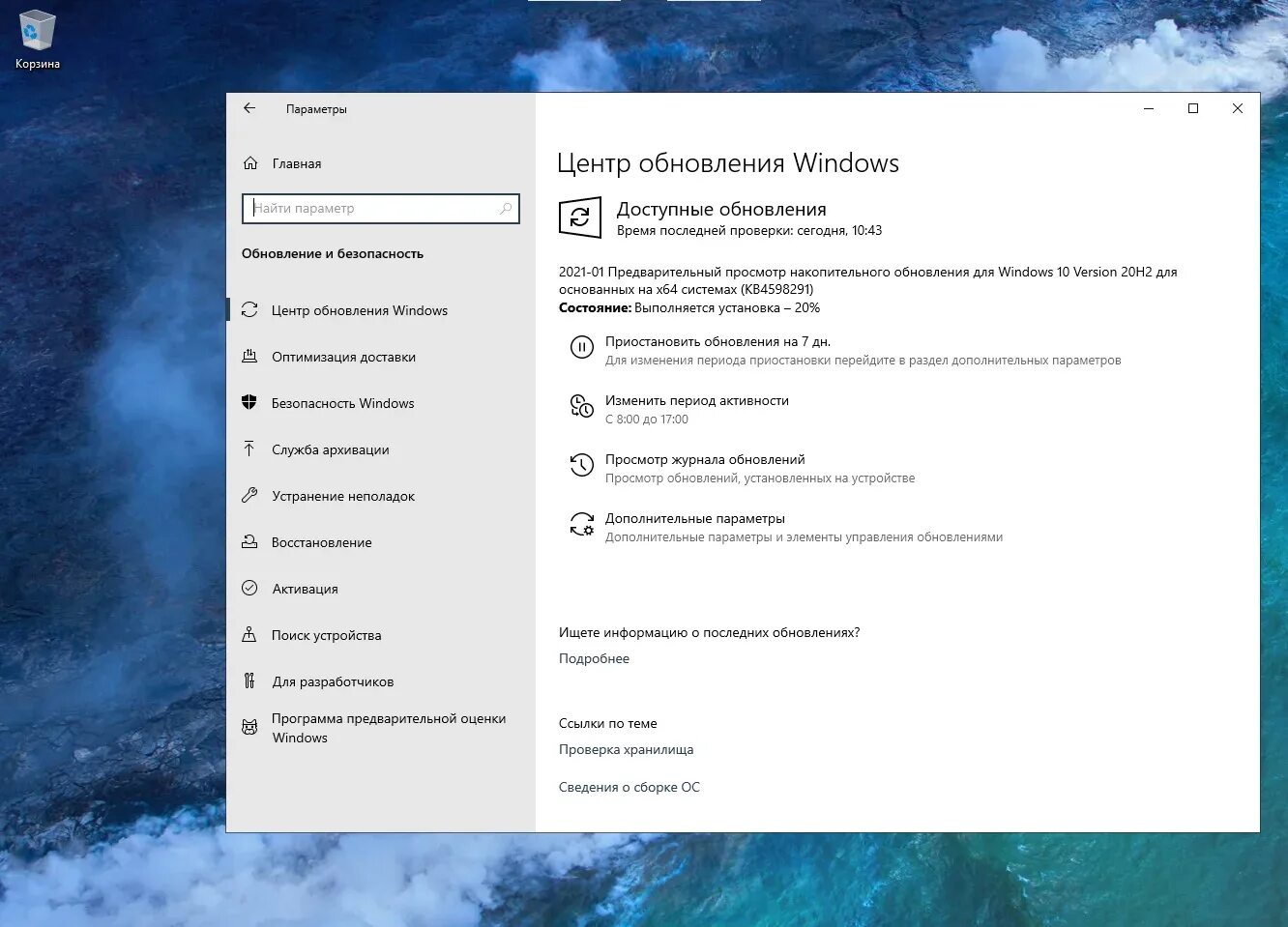Click the Find my device person icon

249,635
